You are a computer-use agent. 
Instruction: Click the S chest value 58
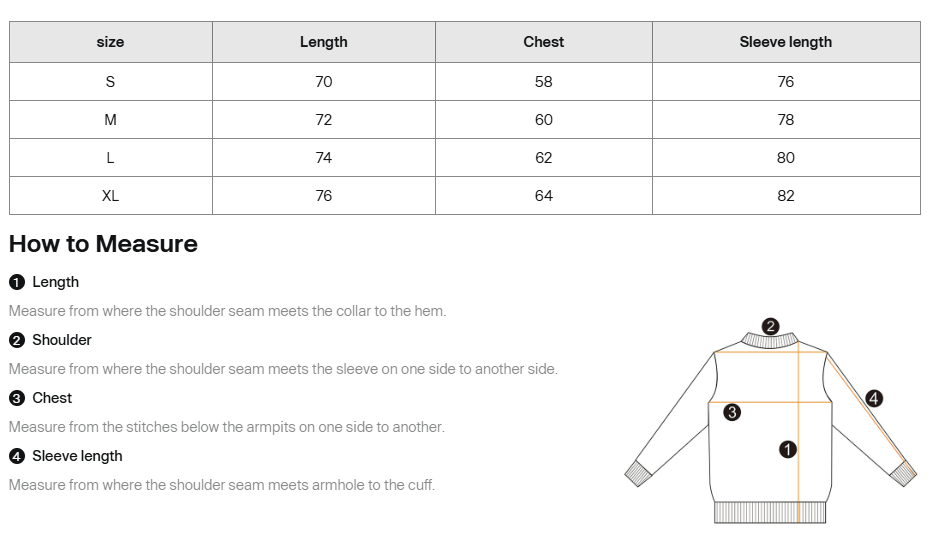(x=543, y=82)
